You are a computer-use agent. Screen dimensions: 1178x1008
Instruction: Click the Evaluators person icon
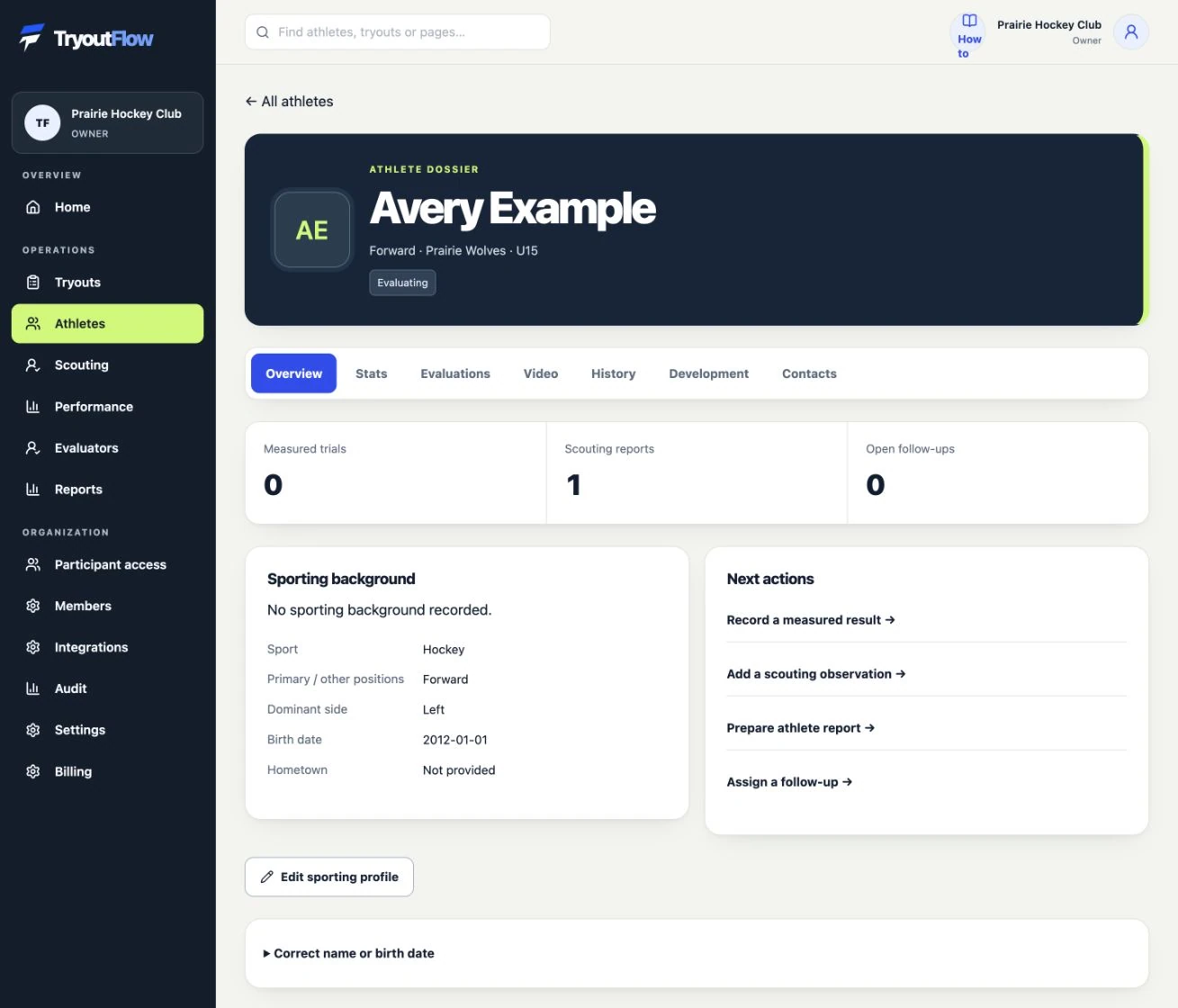click(x=33, y=448)
